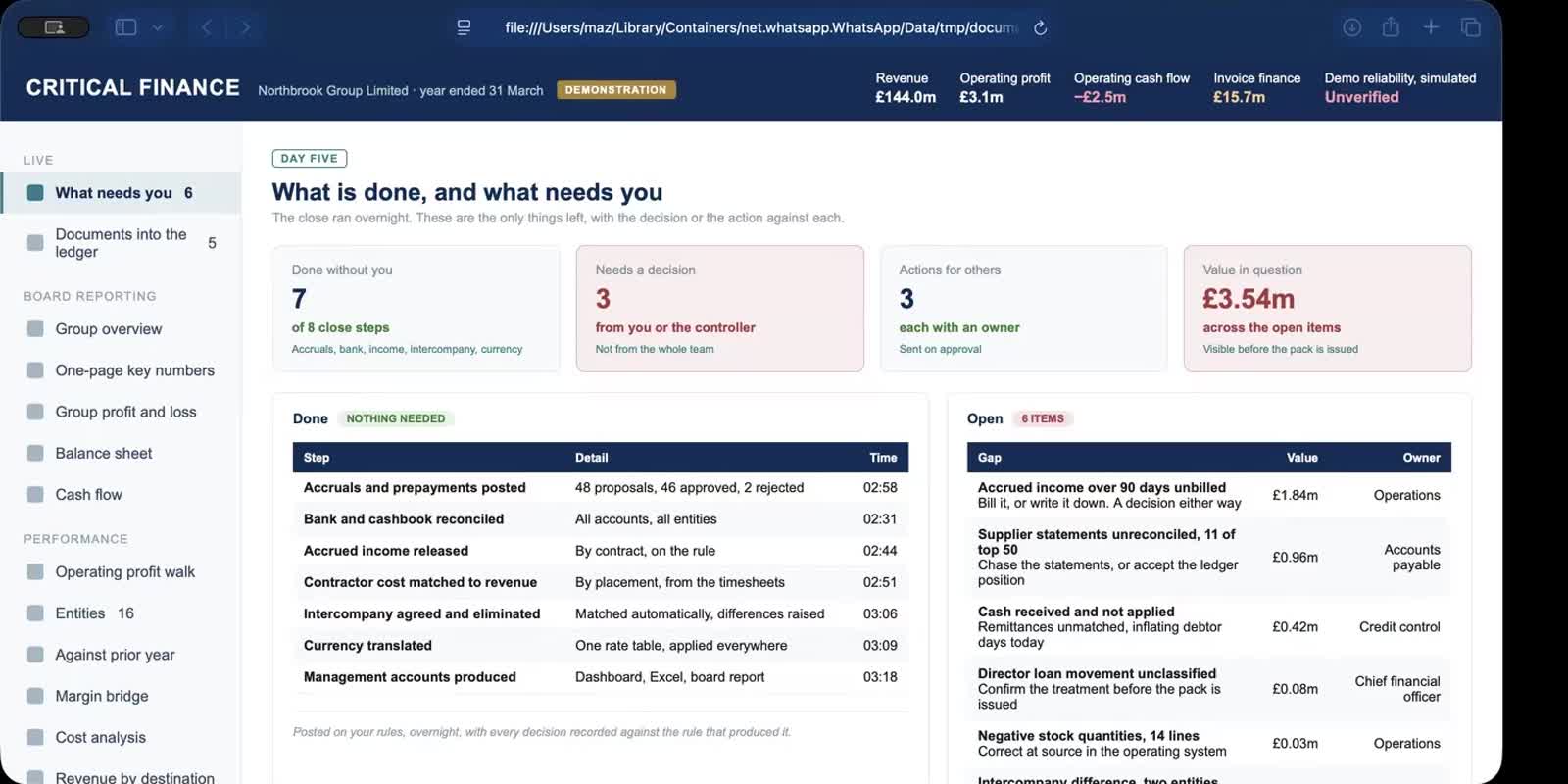The height and width of the screenshot is (784, 1568).
Task: Add a new tab with the plus icon
Action: 1431,27
